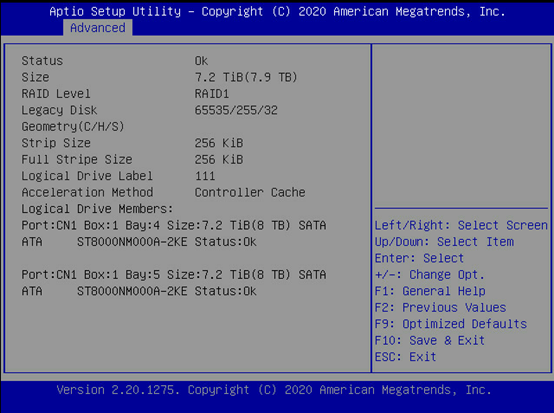Select the Strip Size 256 KiB row
This screenshot has width=554, height=413.
pyautogui.click(x=132, y=143)
